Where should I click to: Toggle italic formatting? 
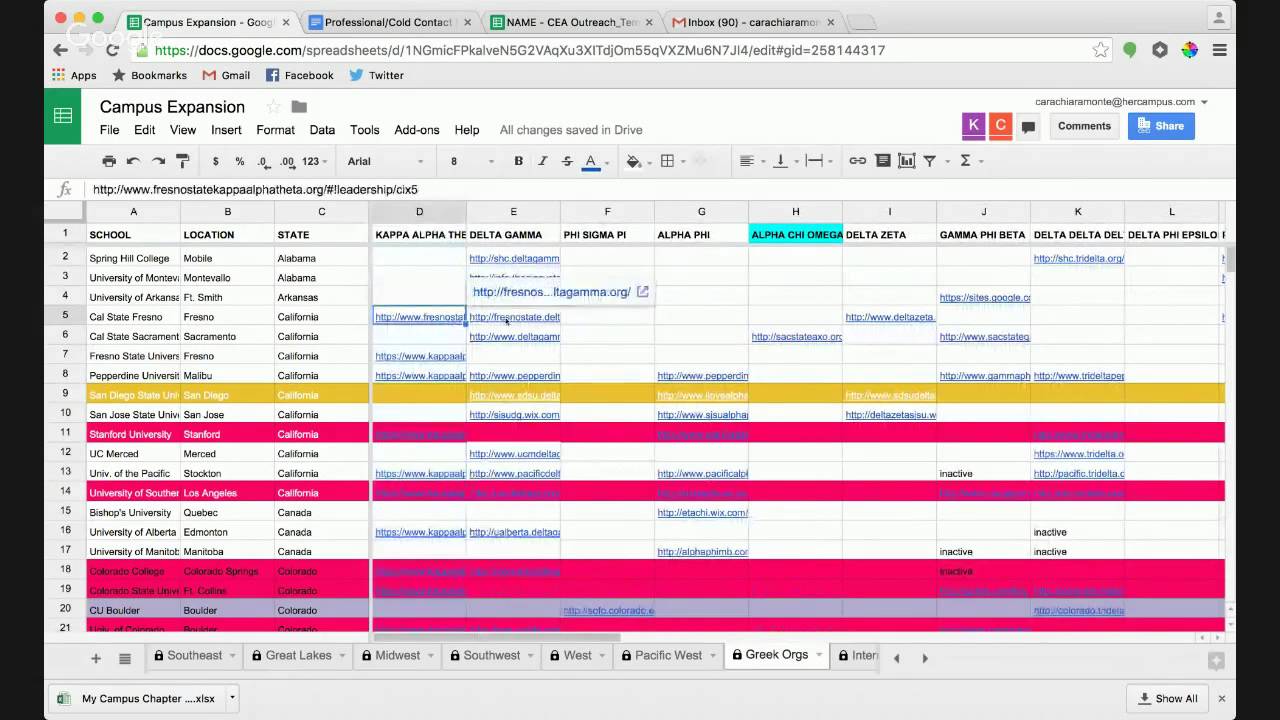tap(543, 161)
